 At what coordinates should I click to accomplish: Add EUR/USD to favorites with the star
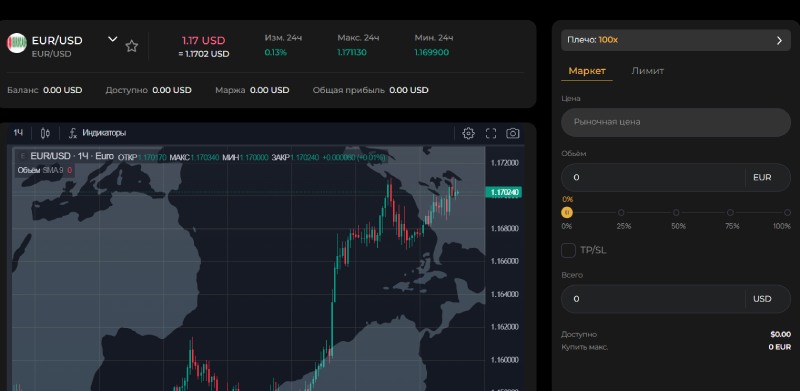(132, 46)
